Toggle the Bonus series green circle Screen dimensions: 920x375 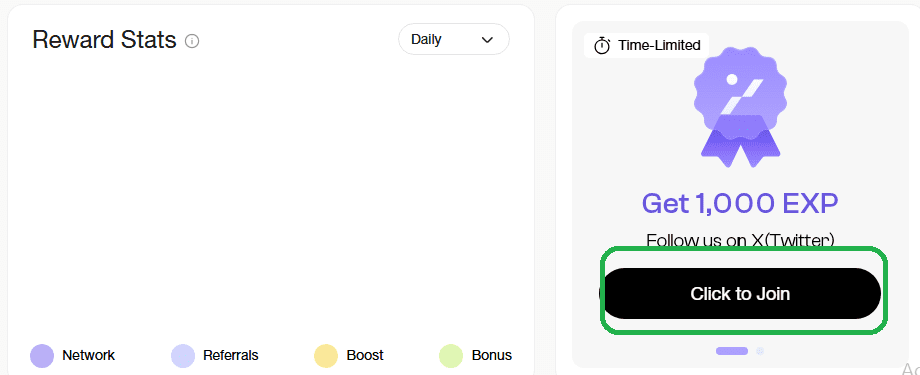(451, 356)
